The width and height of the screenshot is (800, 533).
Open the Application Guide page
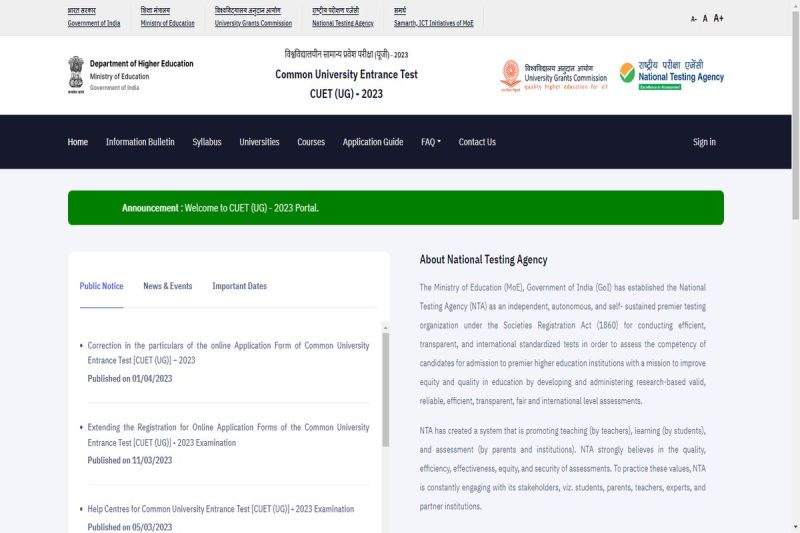coord(373,142)
